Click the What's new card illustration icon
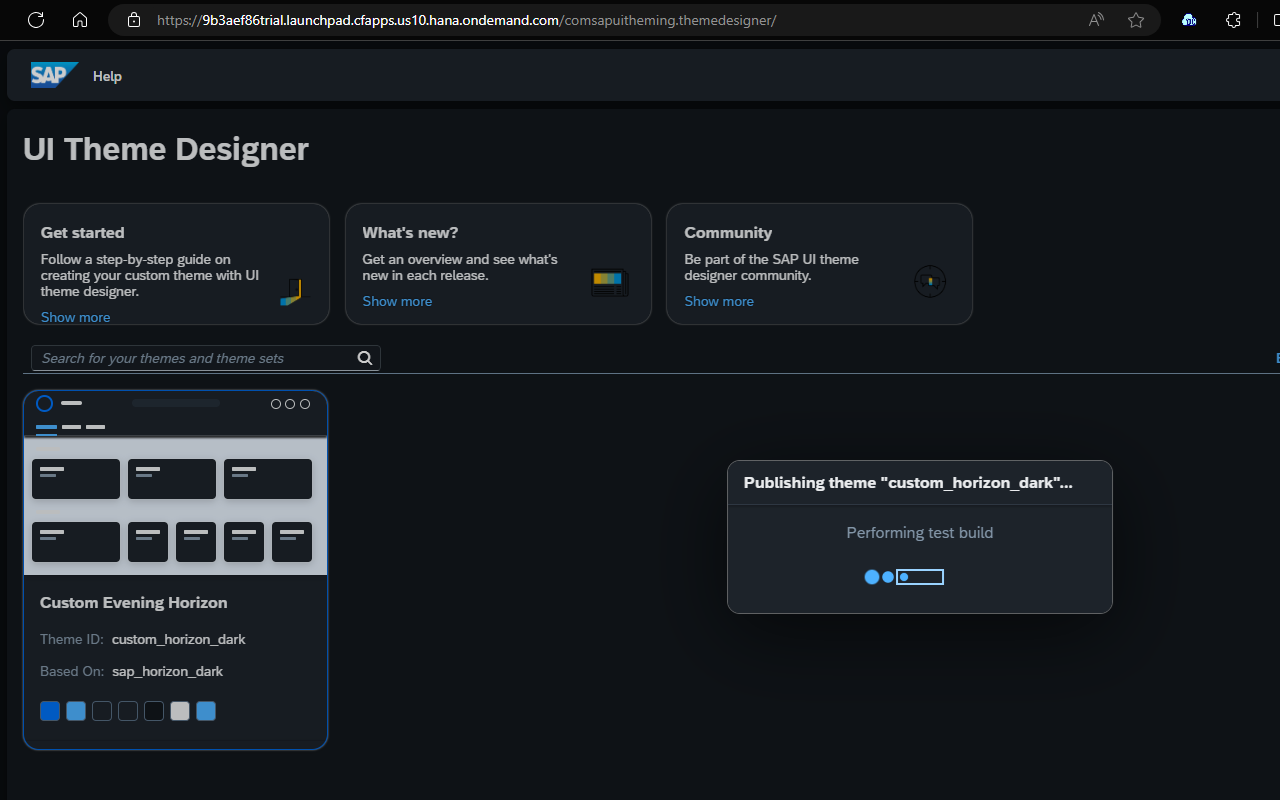The image size is (1280, 800). 610,283
